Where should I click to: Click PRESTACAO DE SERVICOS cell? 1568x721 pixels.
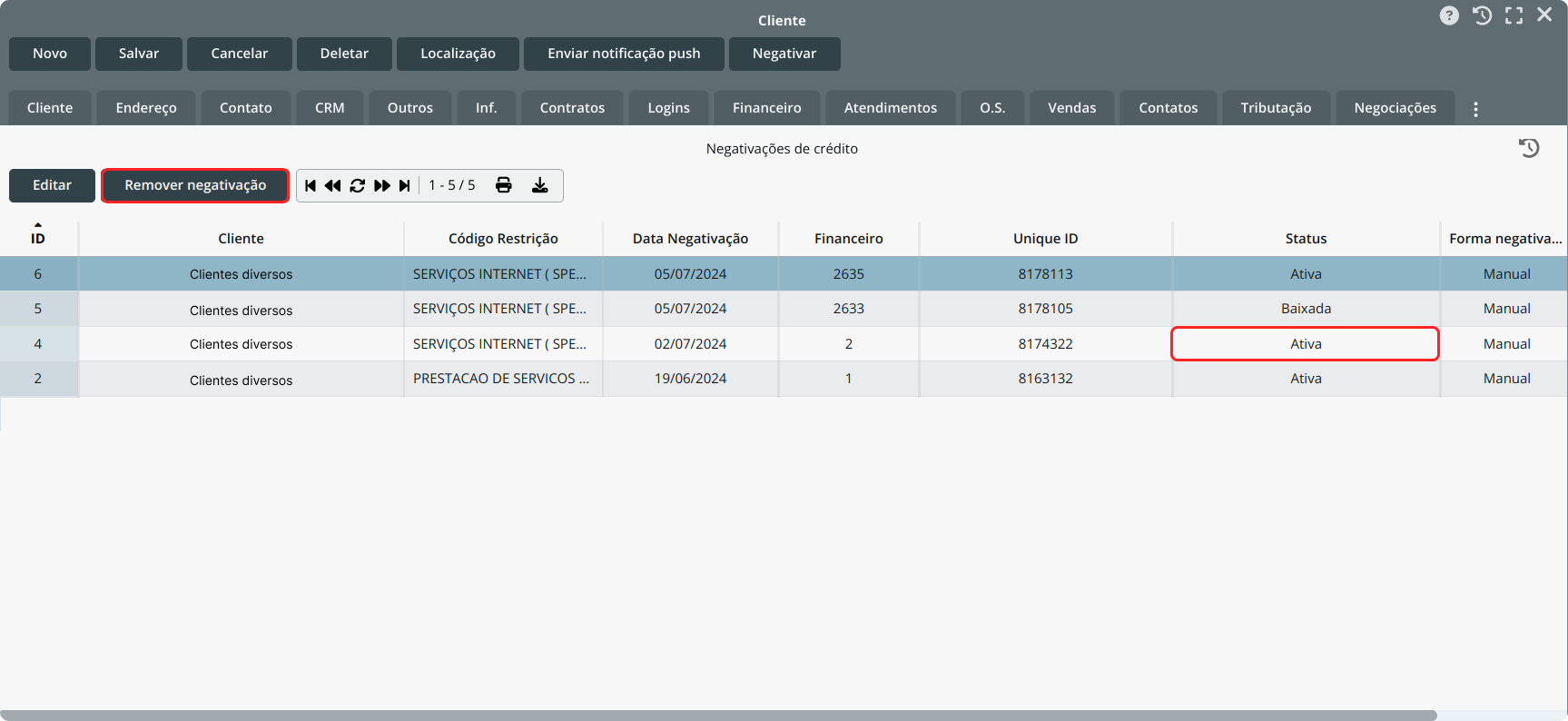pyautogui.click(x=503, y=379)
